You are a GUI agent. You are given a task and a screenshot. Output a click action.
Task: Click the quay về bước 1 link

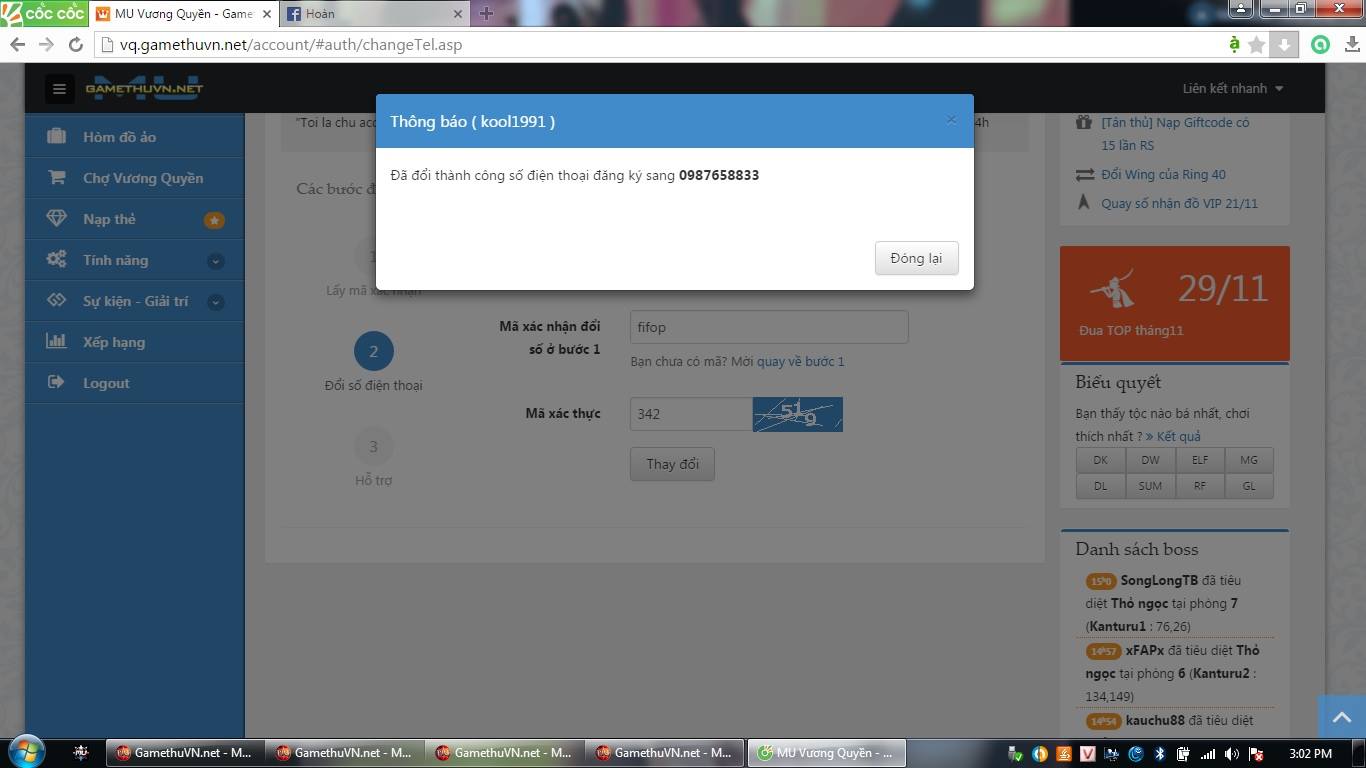pyautogui.click(x=800, y=361)
